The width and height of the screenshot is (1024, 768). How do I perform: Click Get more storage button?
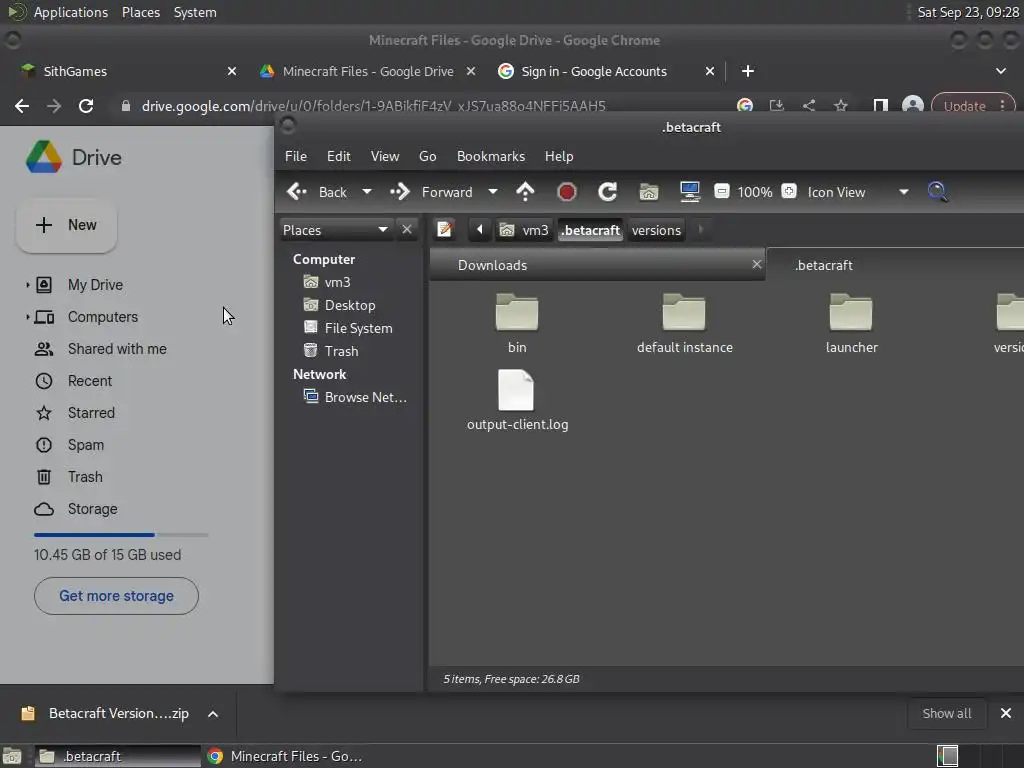116,596
